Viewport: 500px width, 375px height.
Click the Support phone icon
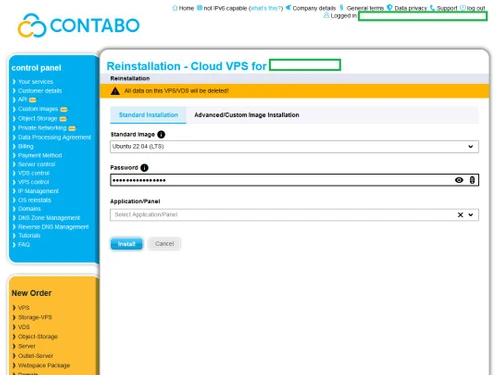[x=432, y=8]
